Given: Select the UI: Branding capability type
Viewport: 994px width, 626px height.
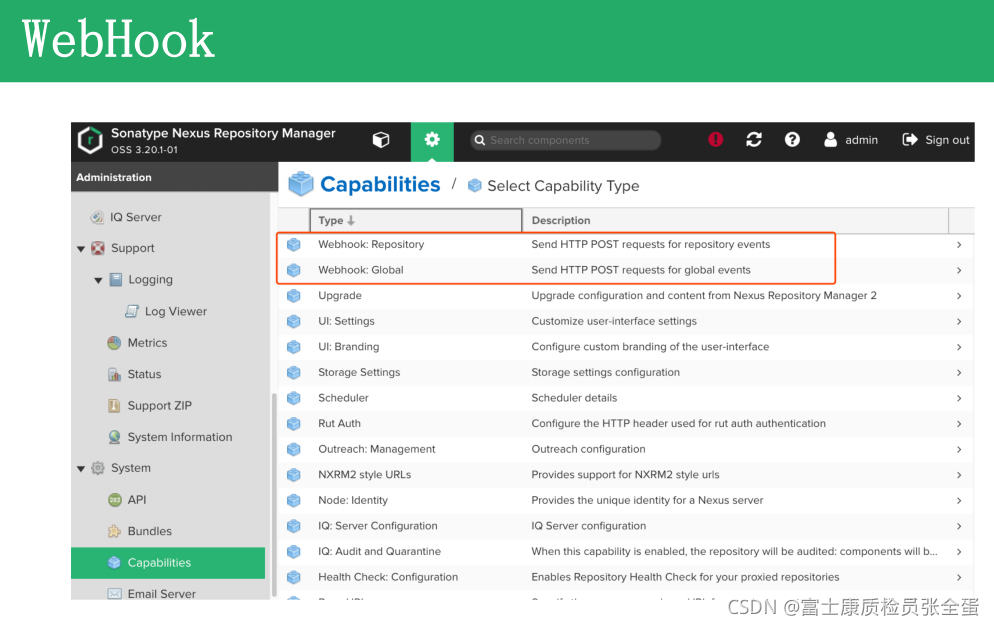Looking at the screenshot, I should [x=349, y=347].
